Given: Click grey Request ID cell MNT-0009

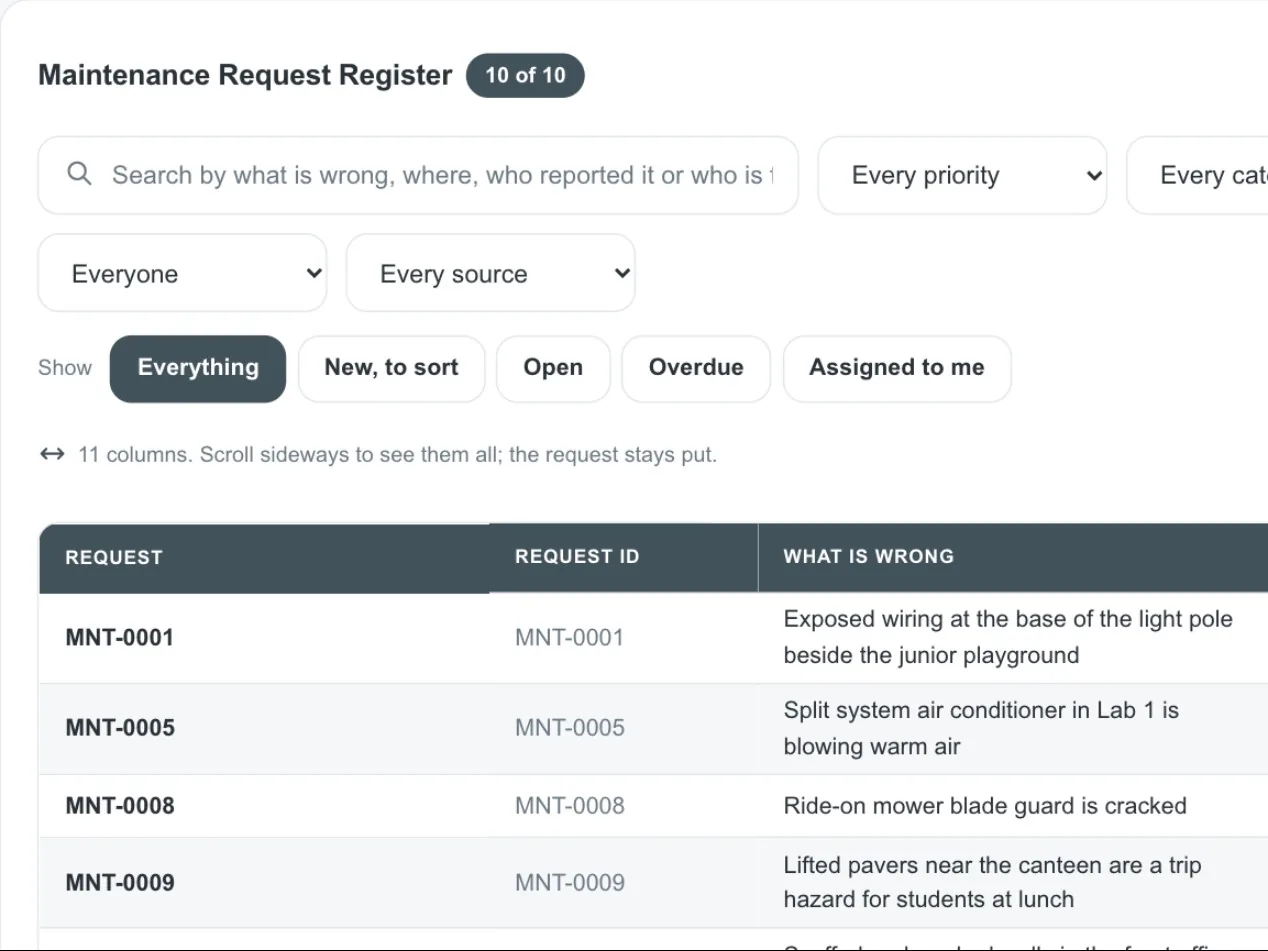Looking at the screenshot, I should coord(570,883).
